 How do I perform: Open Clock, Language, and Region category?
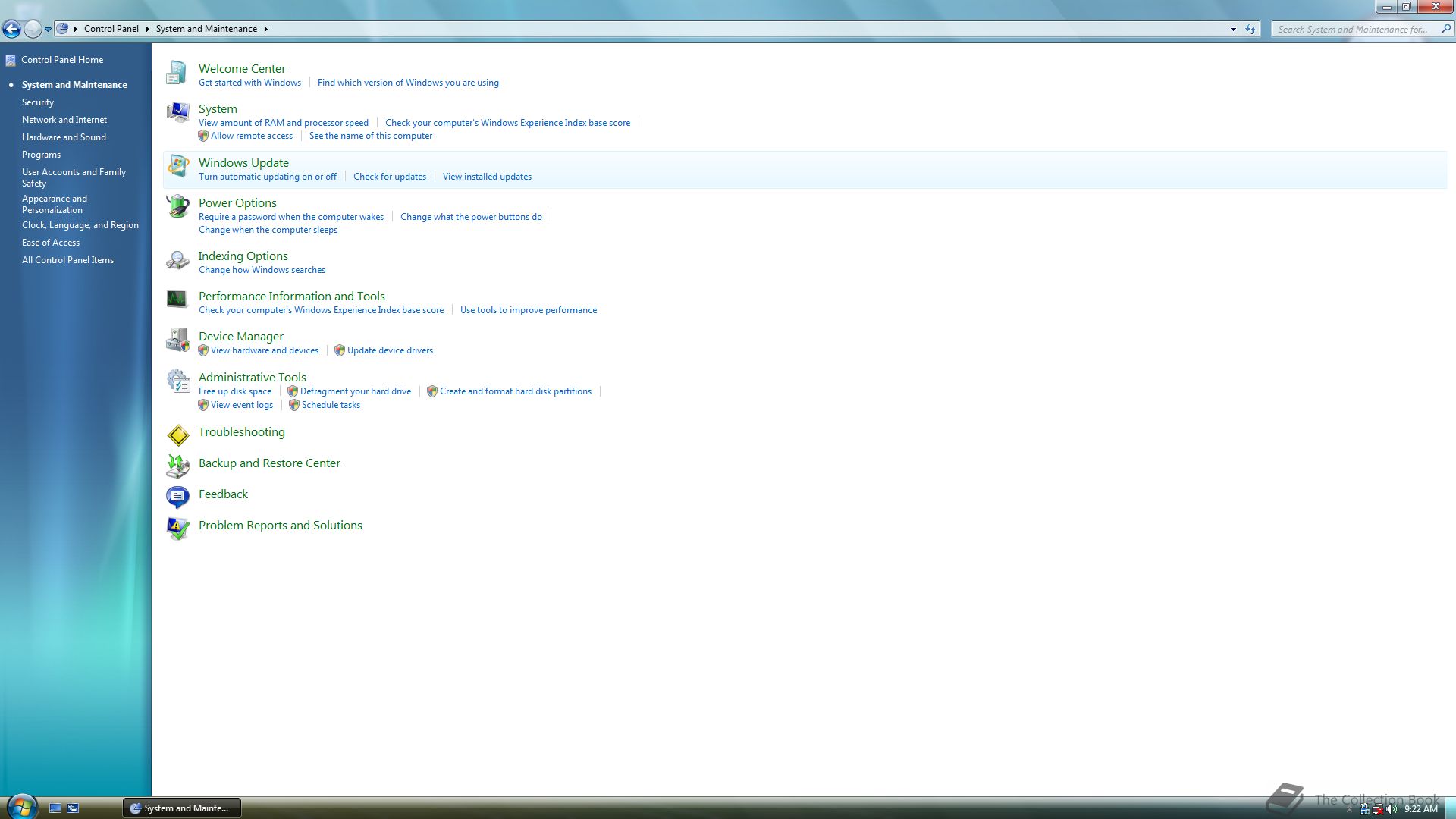[80, 225]
